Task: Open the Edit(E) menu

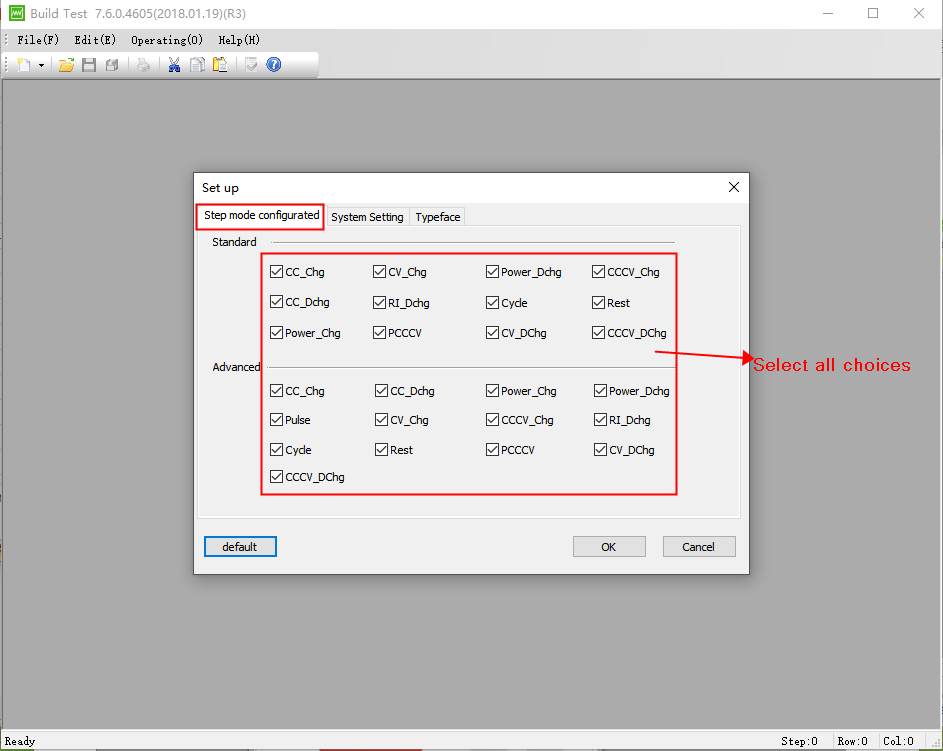Action: click(95, 40)
